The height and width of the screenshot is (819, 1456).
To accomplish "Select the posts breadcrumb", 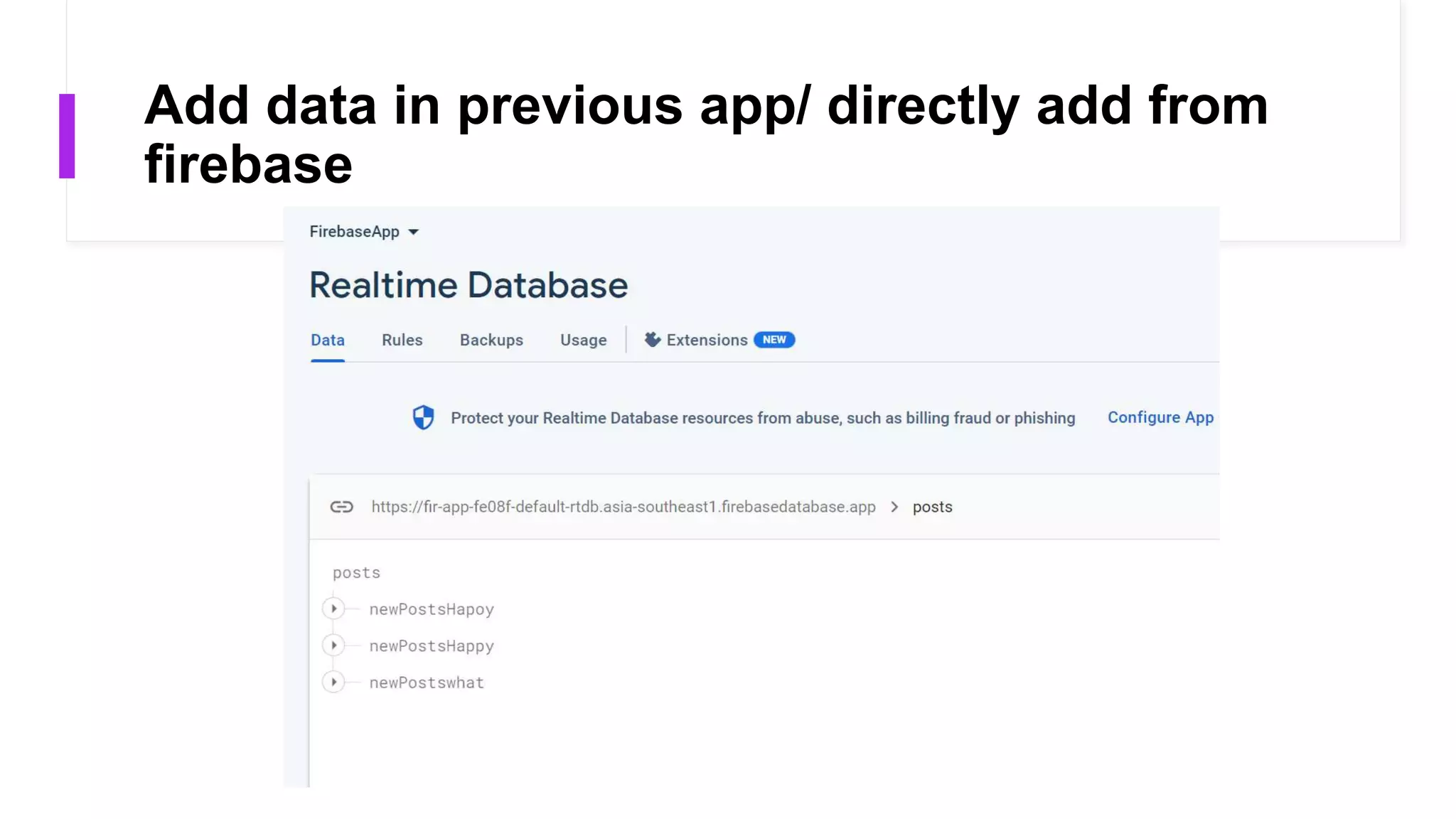I will [932, 507].
